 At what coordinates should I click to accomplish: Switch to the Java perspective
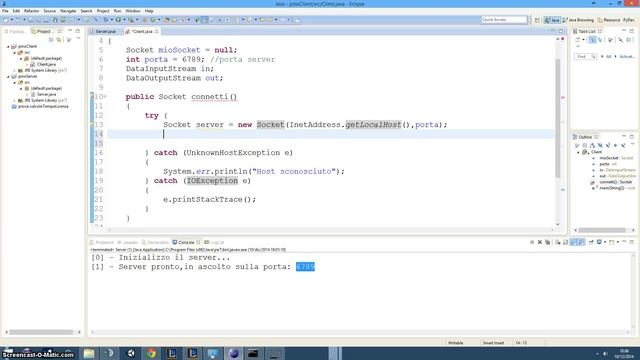[552, 20]
